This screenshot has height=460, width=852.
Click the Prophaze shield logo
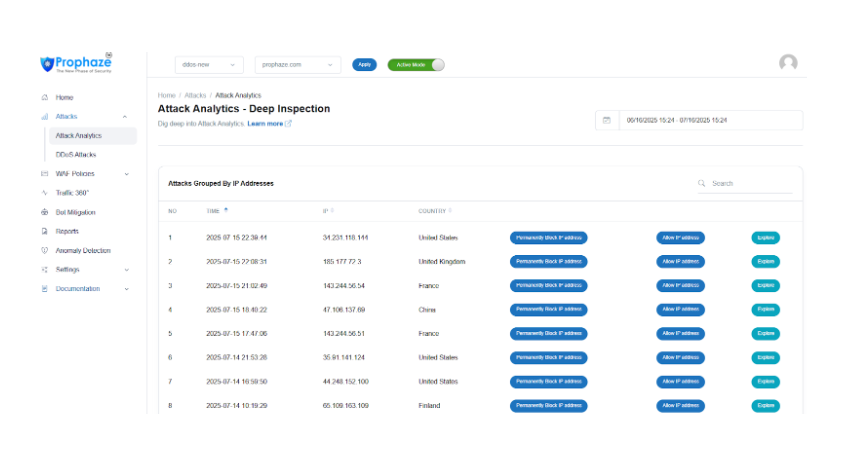pos(46,64)
